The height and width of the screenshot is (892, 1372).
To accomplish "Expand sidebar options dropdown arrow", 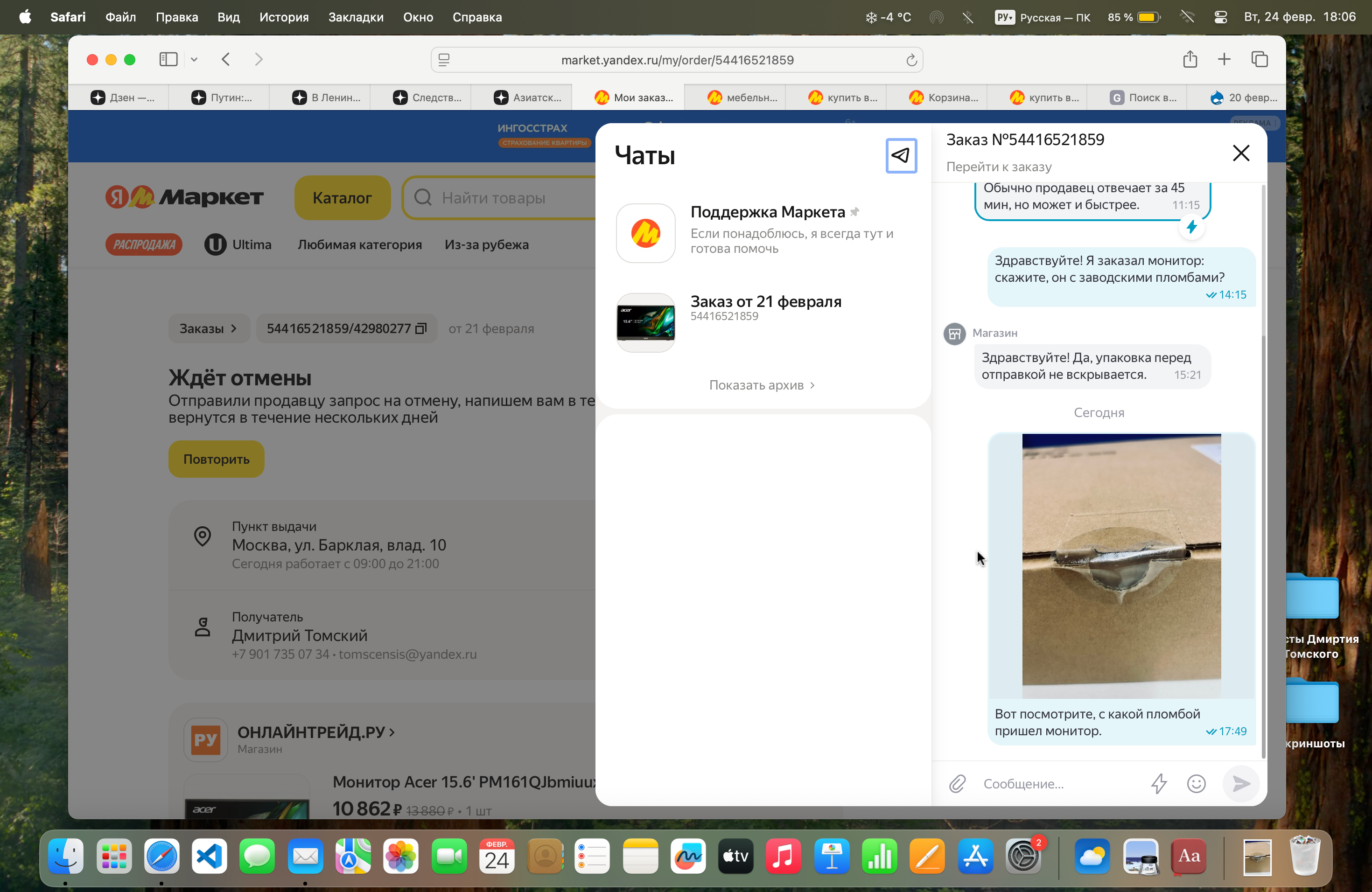I will click(194, 59).
